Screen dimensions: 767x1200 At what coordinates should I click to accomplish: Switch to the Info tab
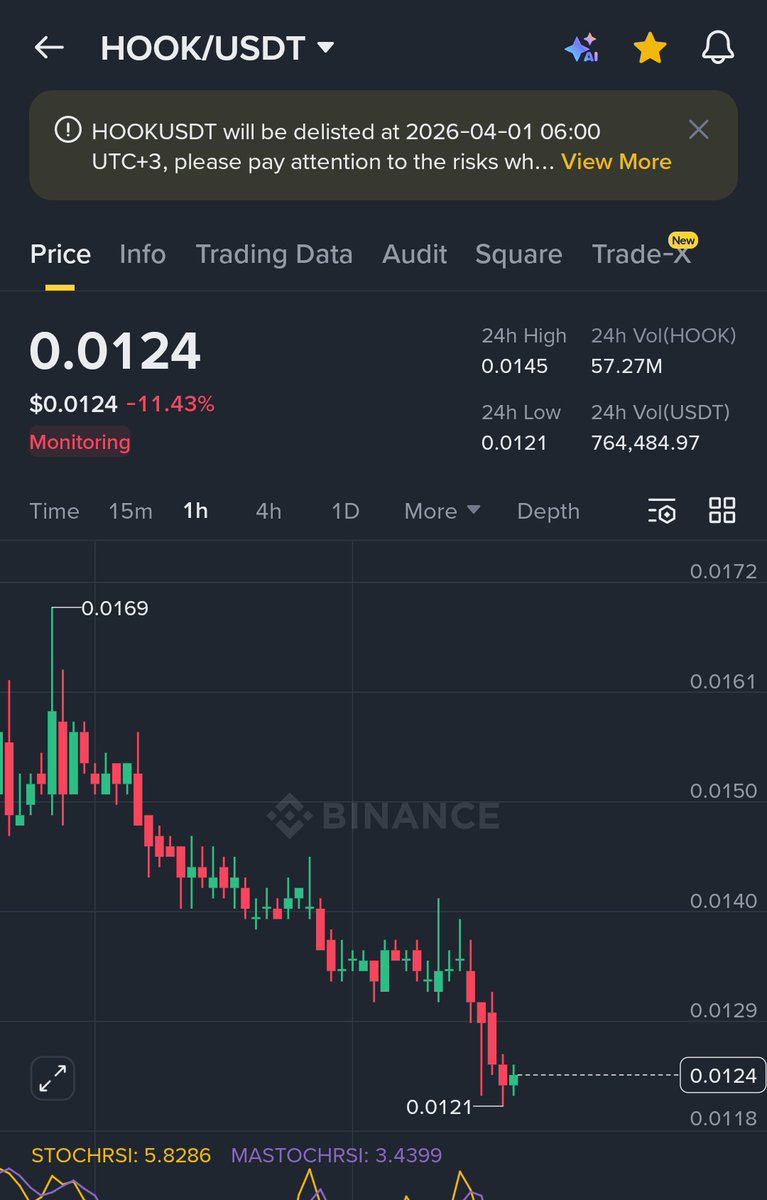tap(142, 254)
